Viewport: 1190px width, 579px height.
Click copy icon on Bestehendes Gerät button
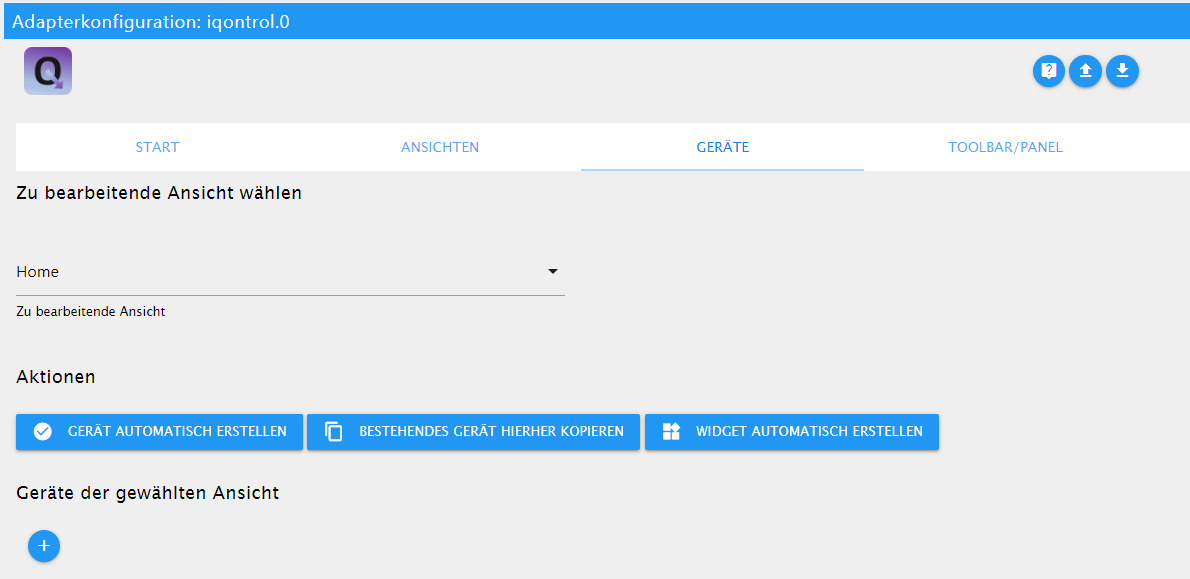pyautogui.click(x=334, y=432)
